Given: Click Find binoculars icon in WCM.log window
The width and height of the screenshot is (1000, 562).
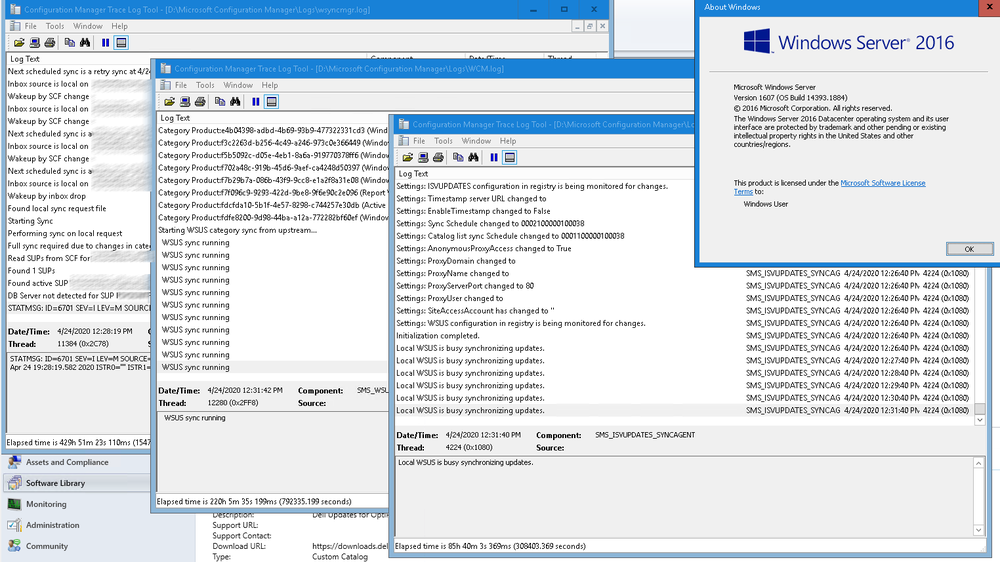Looking at the screenshot, I should tap(235, 101).
